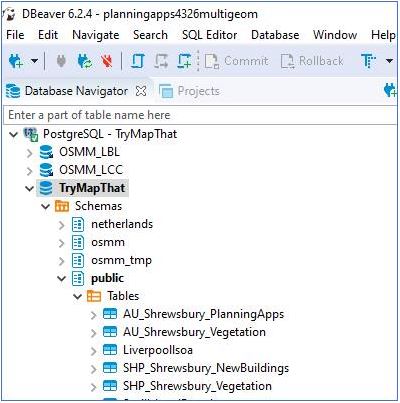
Task: Click the Transaction mode icon
Action: point(368,61)
